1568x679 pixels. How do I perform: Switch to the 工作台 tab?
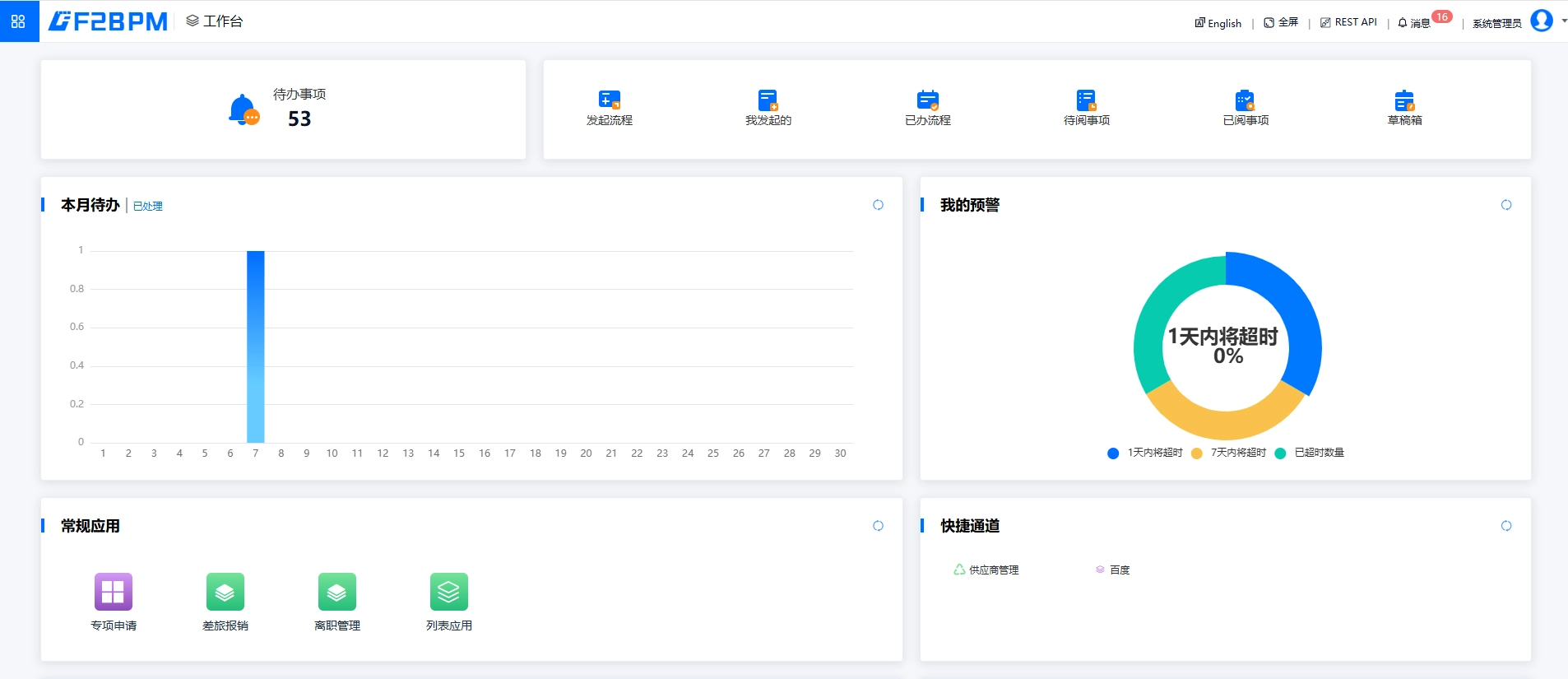coord(215,21)
